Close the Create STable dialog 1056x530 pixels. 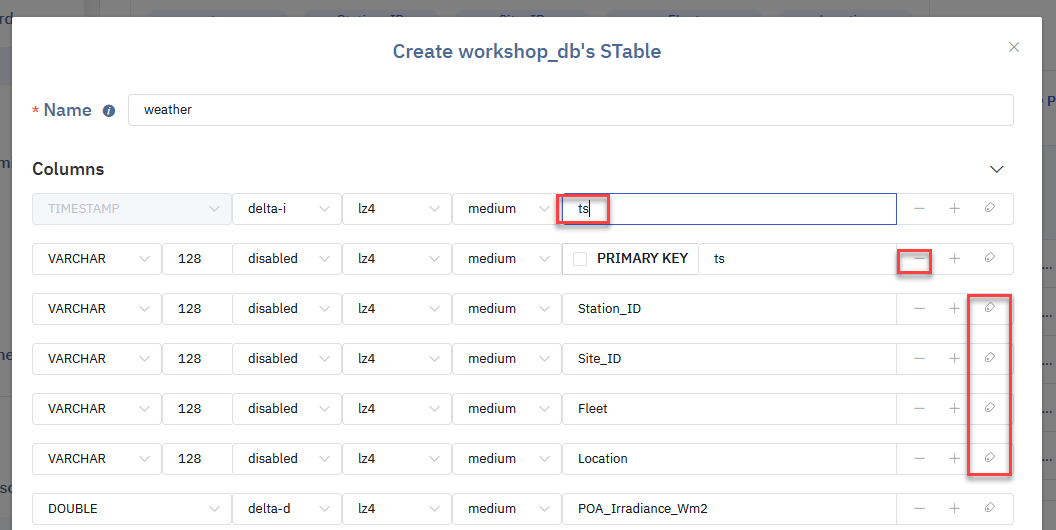coord(1014,47)
